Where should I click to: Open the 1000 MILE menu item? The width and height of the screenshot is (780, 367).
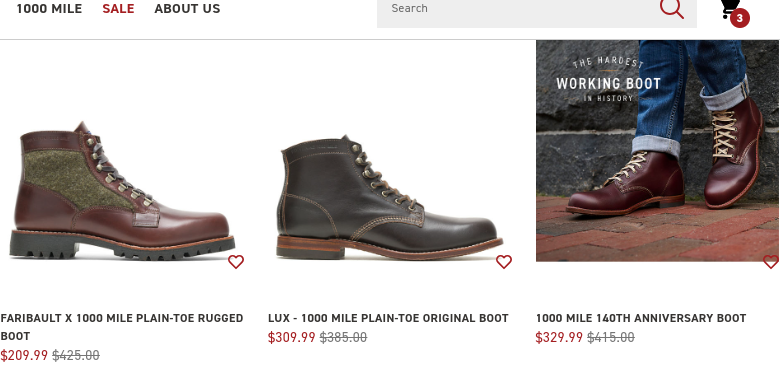(49, 8)
